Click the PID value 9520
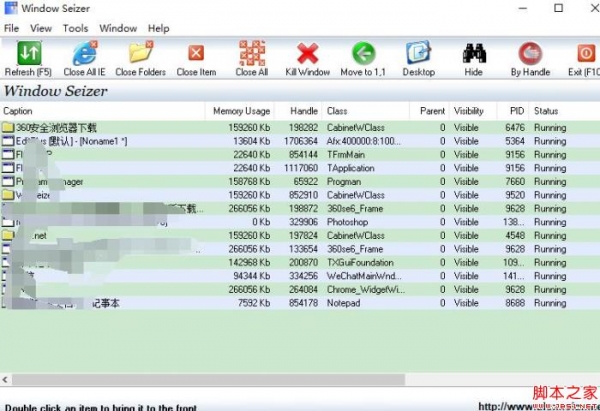The image size is (600, 411). pos(515,195)
